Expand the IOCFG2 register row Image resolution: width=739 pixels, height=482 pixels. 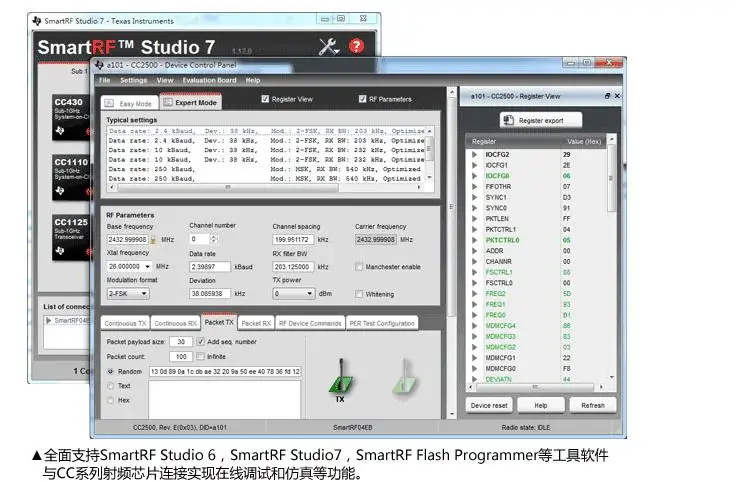(475, 155)
